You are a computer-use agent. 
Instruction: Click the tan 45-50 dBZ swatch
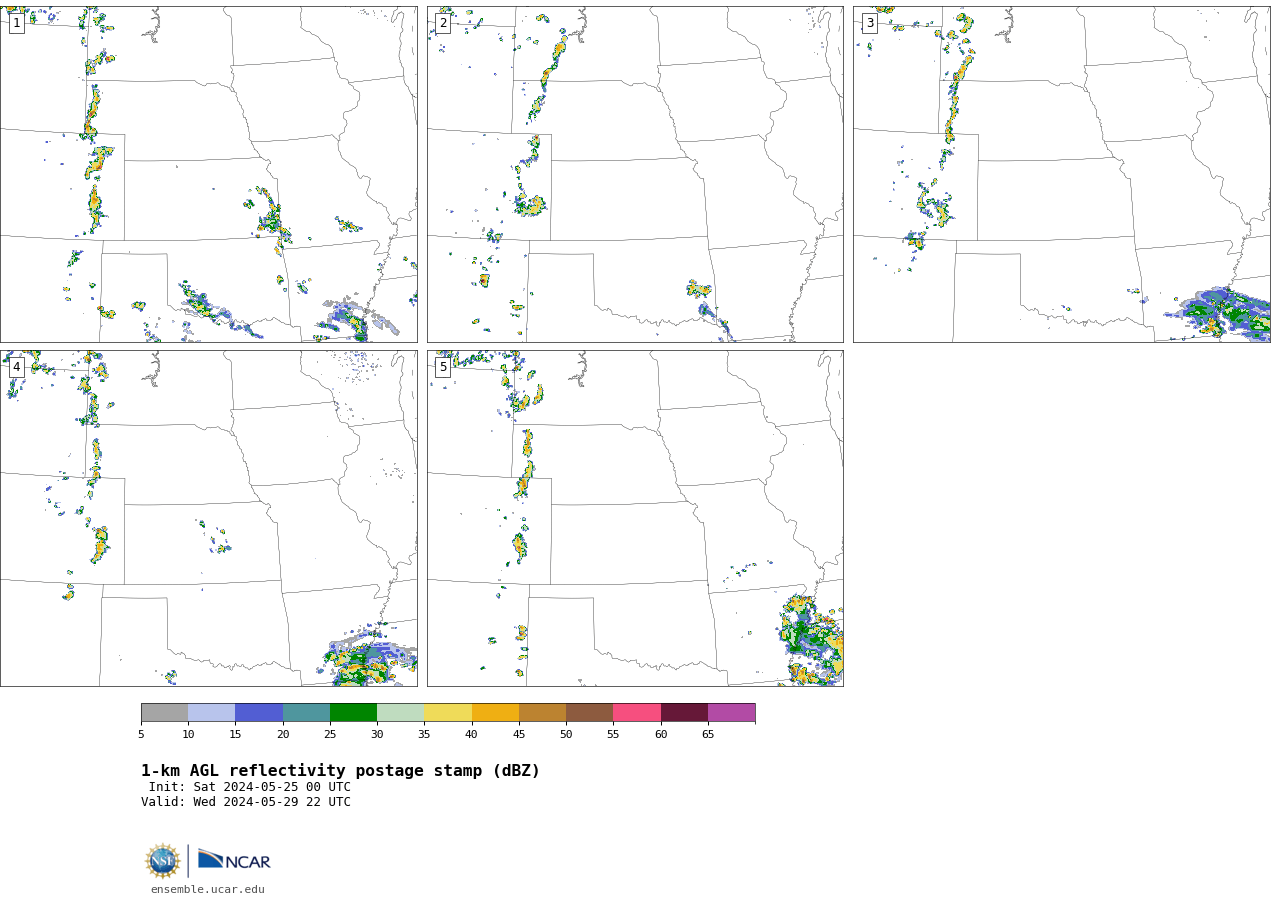click(x=542, y=713)
